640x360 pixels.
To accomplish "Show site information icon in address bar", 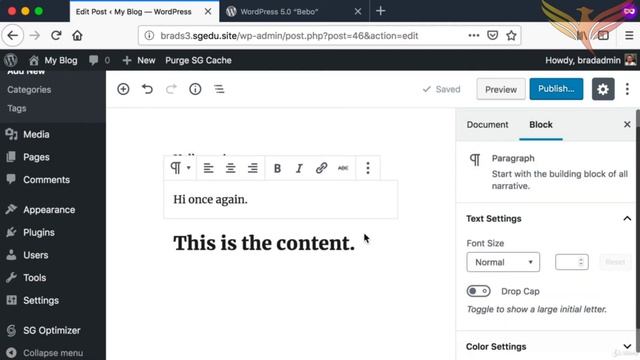I will [x=149, y=36].
